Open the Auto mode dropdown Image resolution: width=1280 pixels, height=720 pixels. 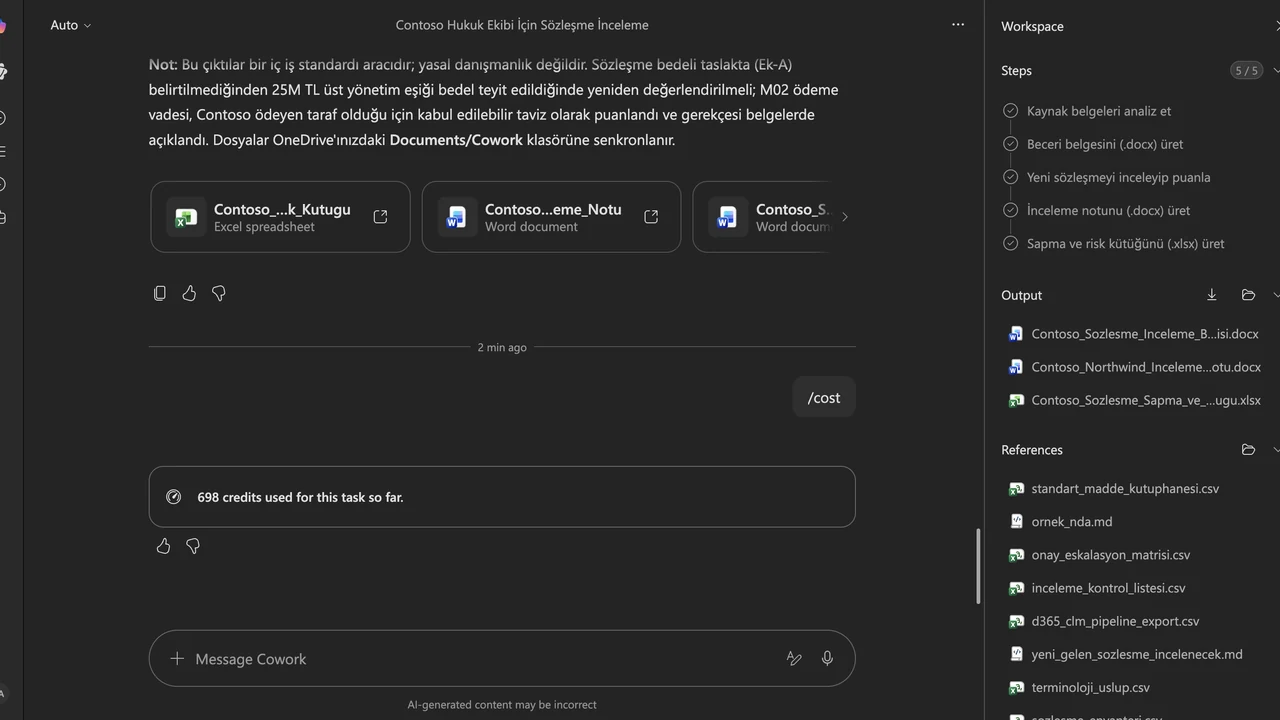(x=71, y=25)
